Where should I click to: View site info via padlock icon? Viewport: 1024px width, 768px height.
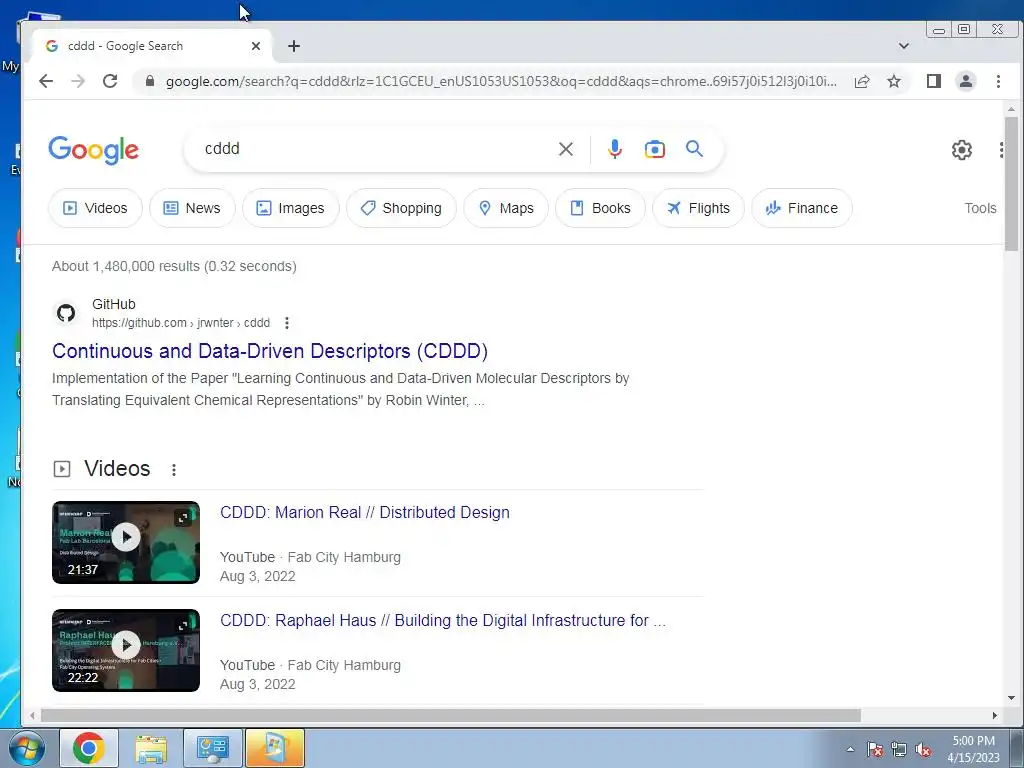click(150, 81)
